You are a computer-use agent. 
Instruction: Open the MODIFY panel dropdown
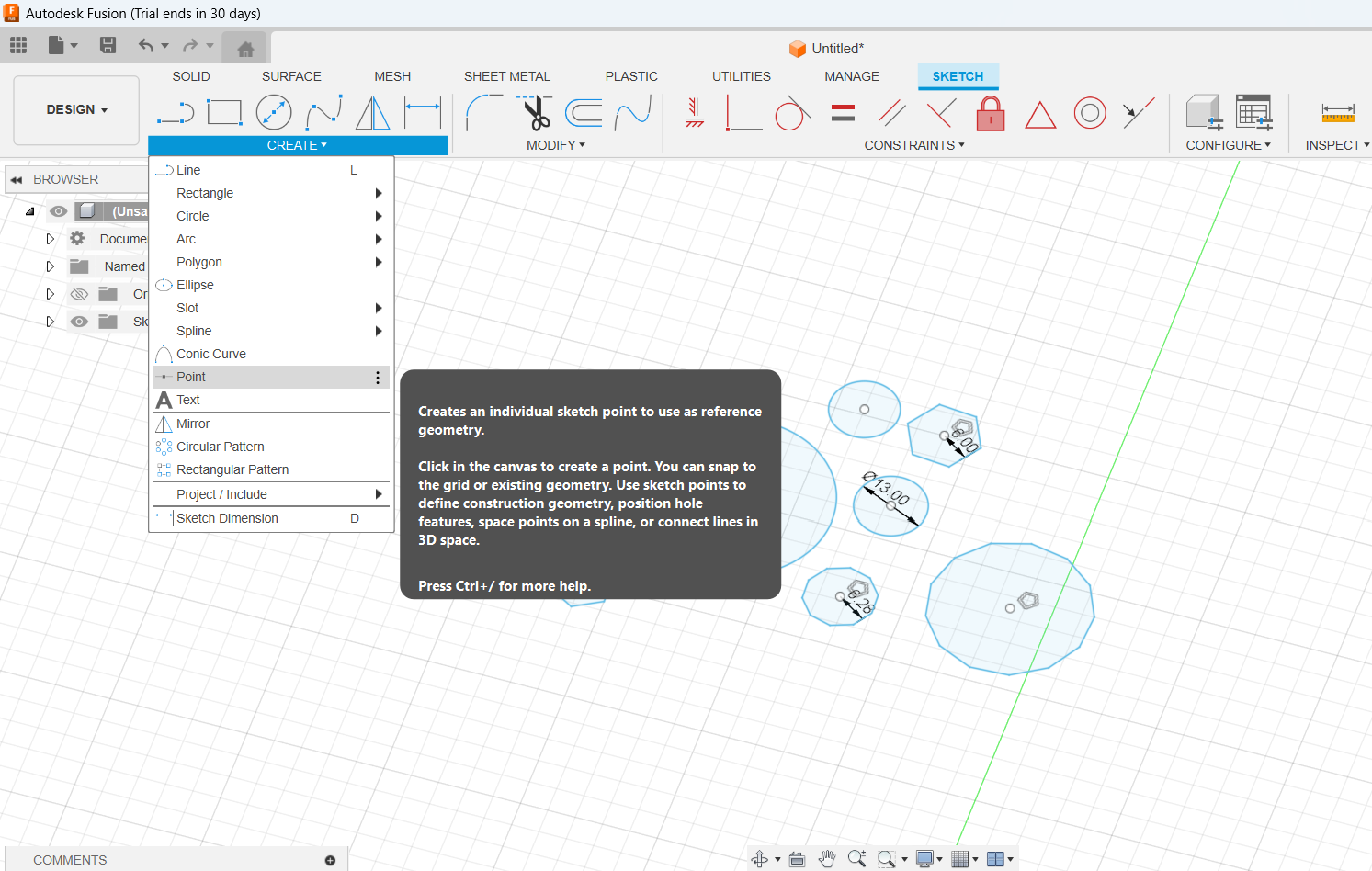point(556,145)
